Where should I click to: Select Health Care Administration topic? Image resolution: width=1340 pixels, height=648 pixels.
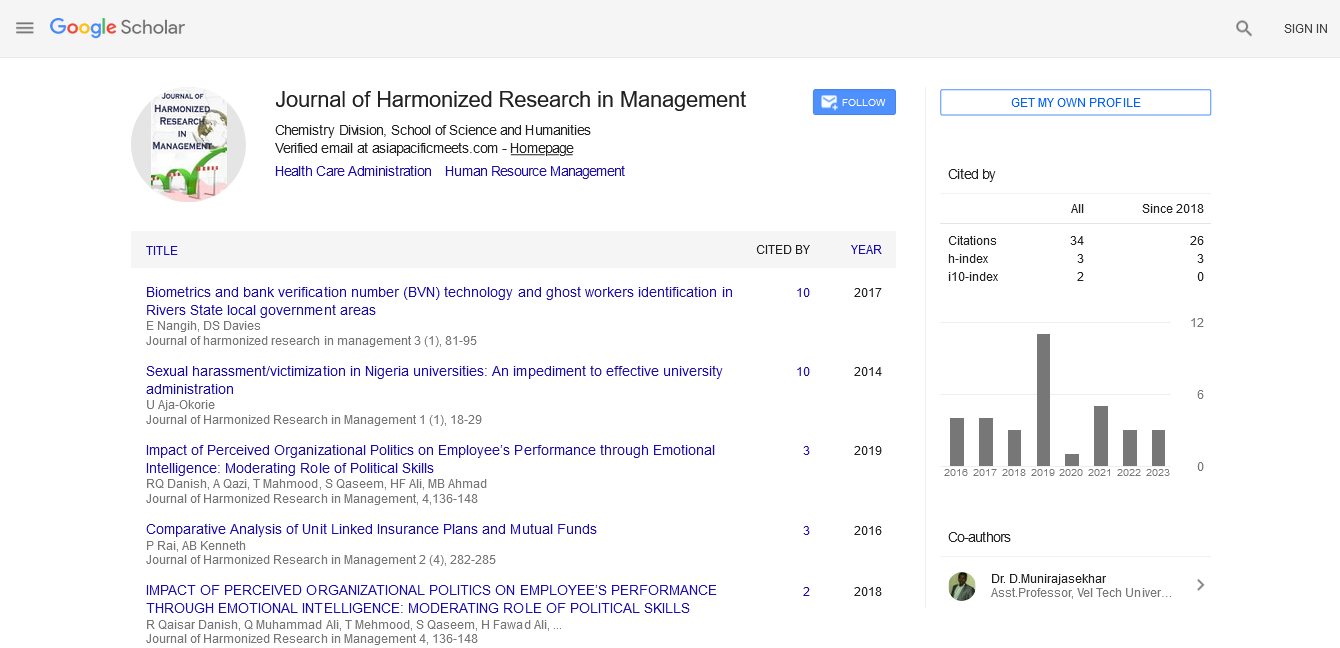[353, 171]
